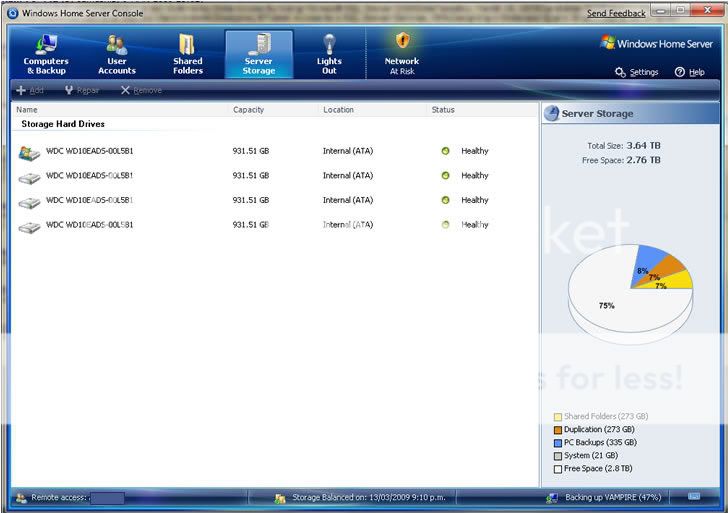Viewport: 728px width, 513px height.
Task: Click the Storage Balanced on 13/03/2009 status text
Action: click(369, 497)
